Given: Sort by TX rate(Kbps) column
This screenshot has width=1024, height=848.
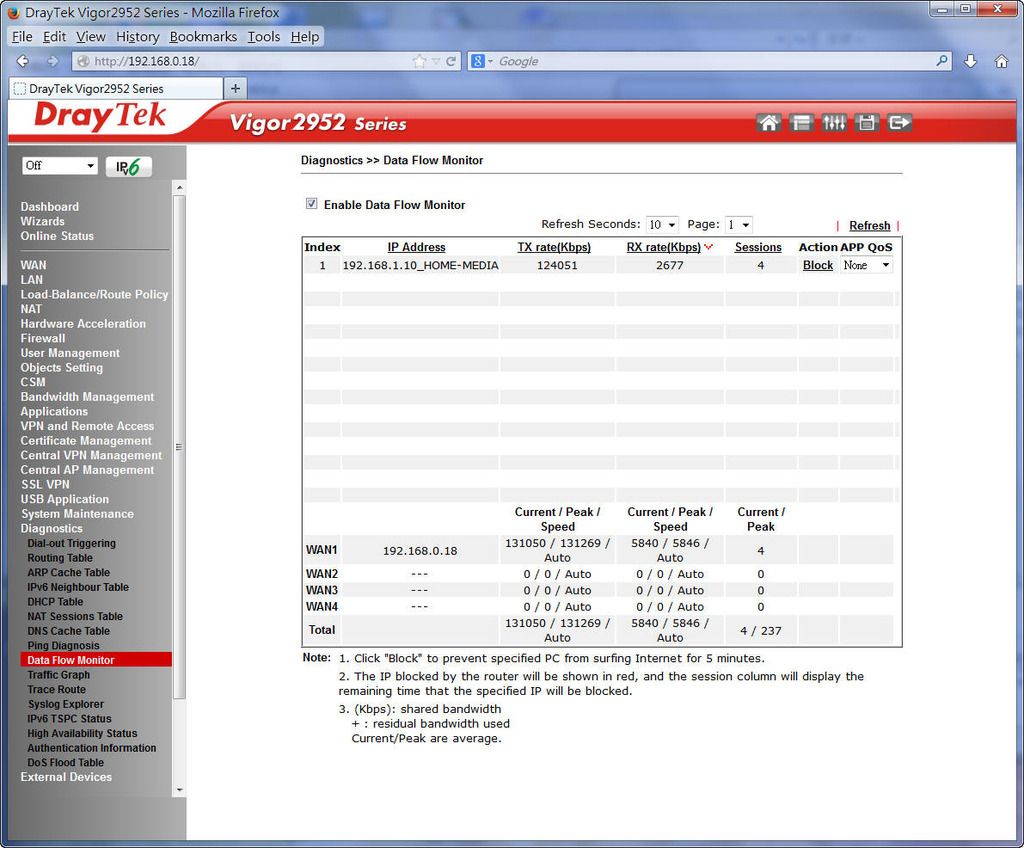Looking at the screenshot, I should point(554,247).
